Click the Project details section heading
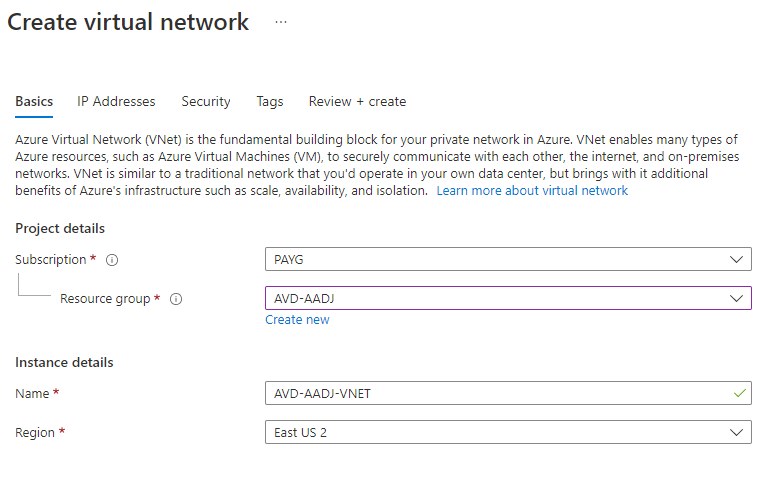 (x=60, y=229)
